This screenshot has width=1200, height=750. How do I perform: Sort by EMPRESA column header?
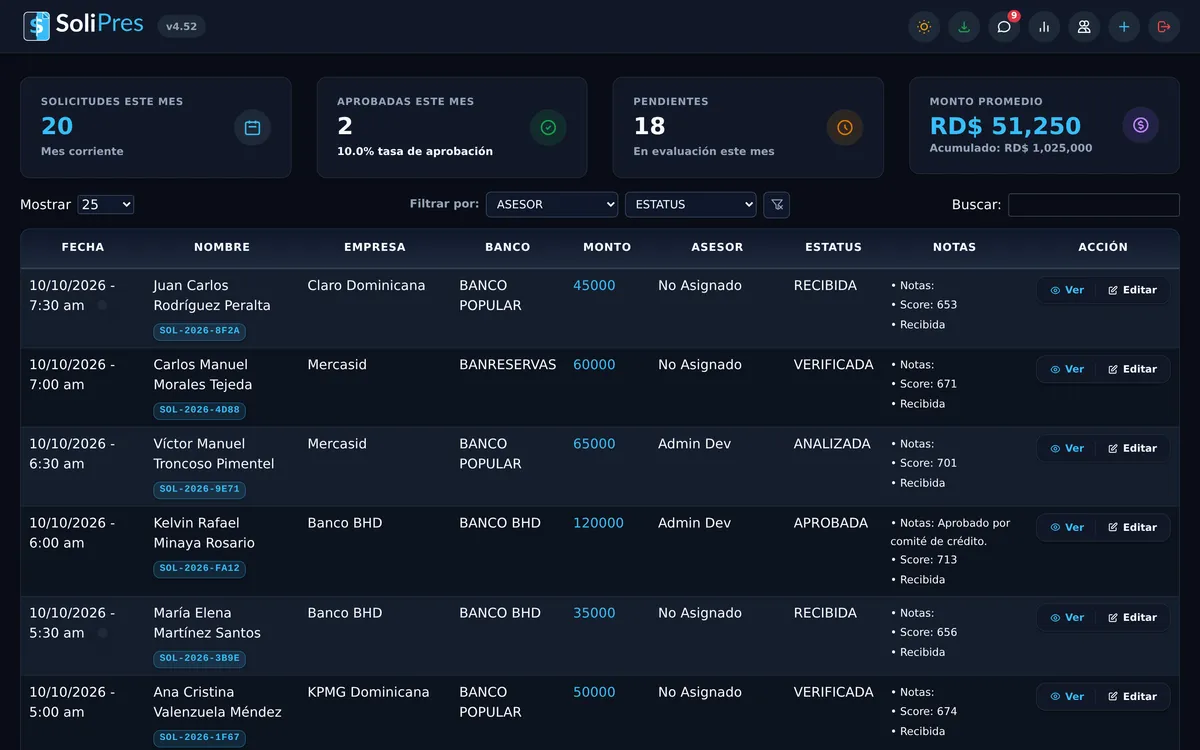pyautogui.click(x=375, y=247)
